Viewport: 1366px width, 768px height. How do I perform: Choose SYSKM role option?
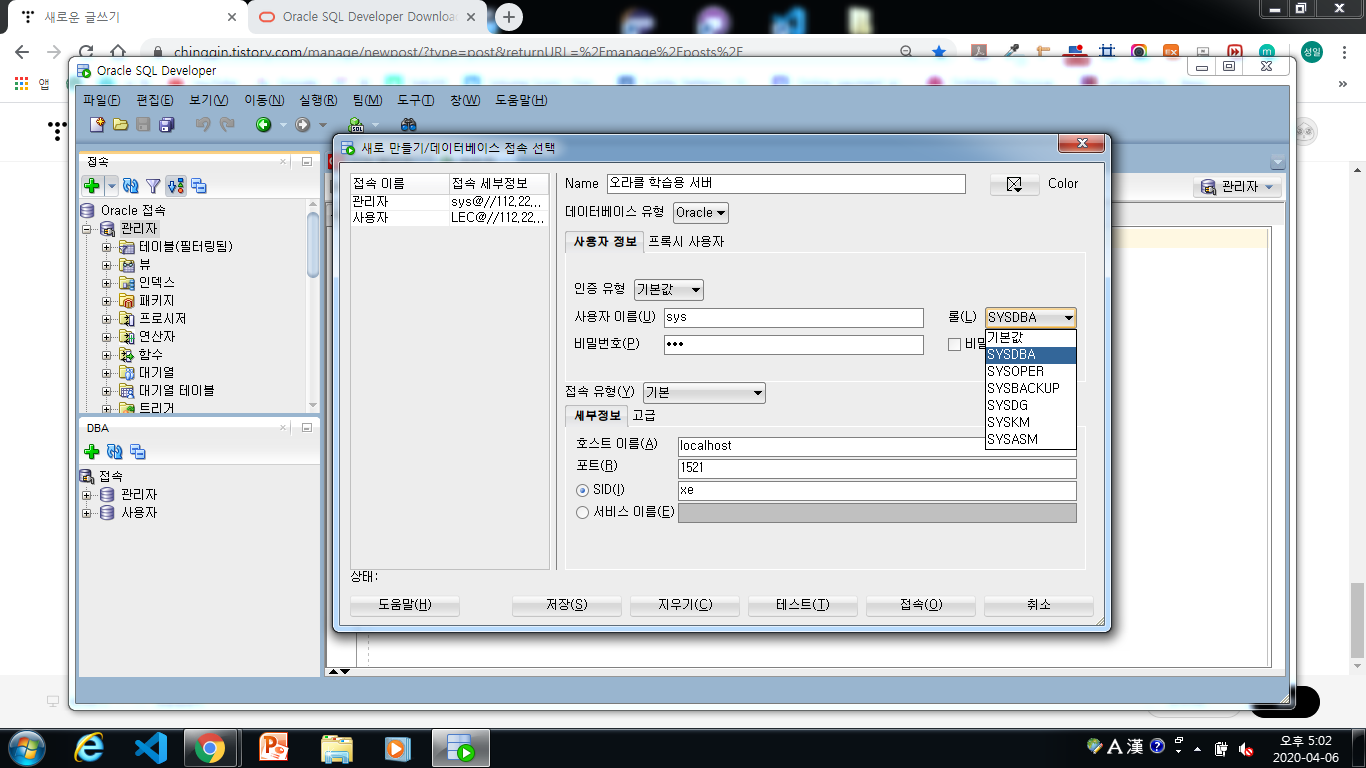click(1031, 422)
